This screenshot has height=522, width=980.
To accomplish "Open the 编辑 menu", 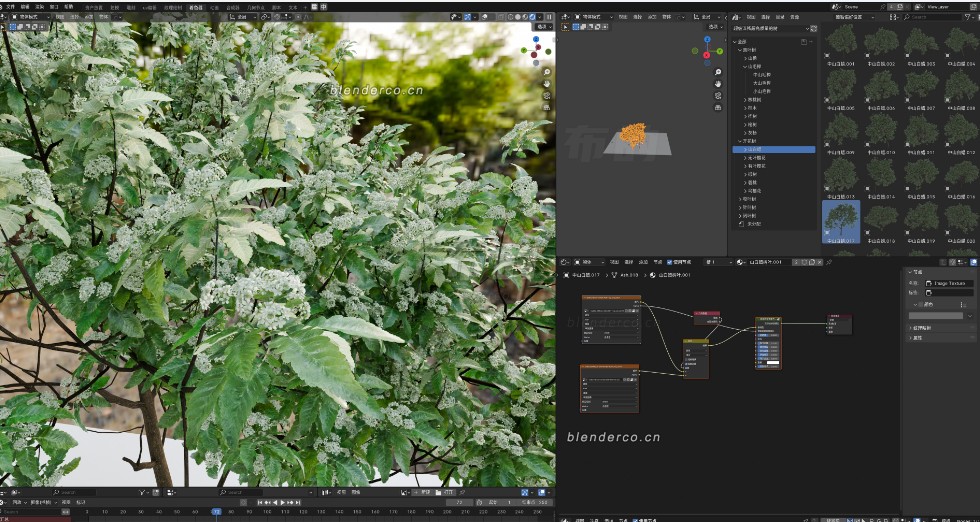I will (x=25, y=7).
